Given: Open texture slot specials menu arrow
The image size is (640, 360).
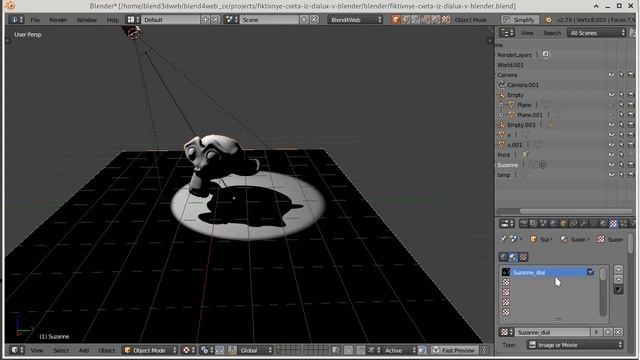Looking at the screenshot, I should (618, 290).
